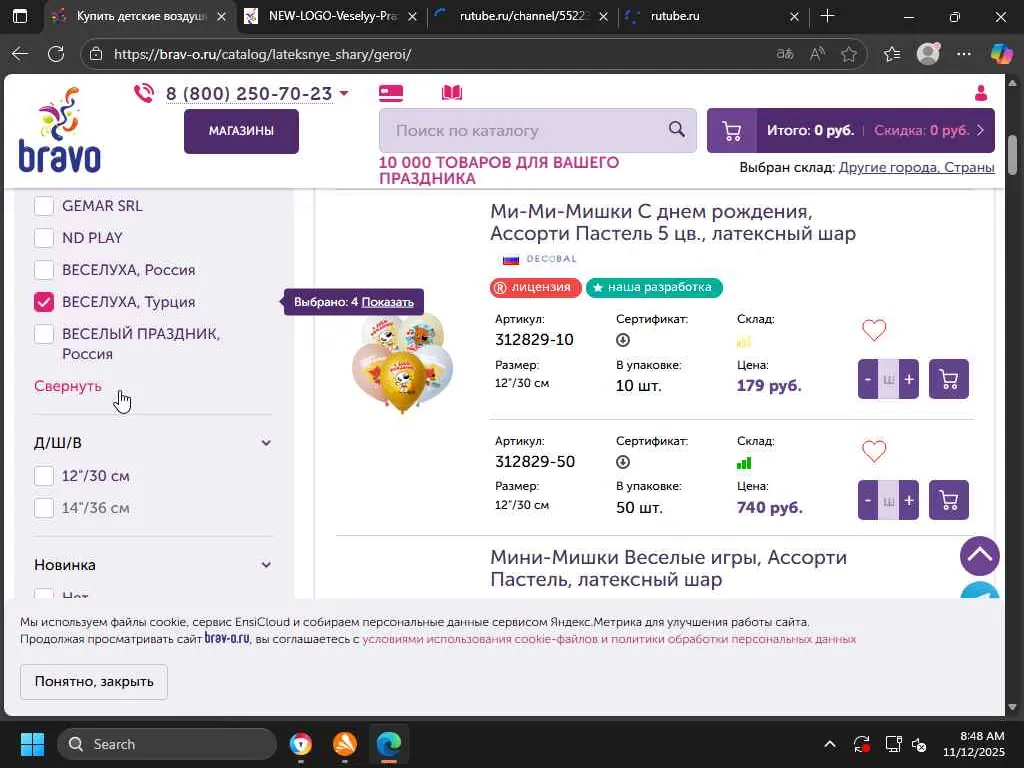Viewport: 1024px width, 768px height.
Task: Click the Ми-Ми-Мишки balloon thumbnail
Action: click(402, 362)
